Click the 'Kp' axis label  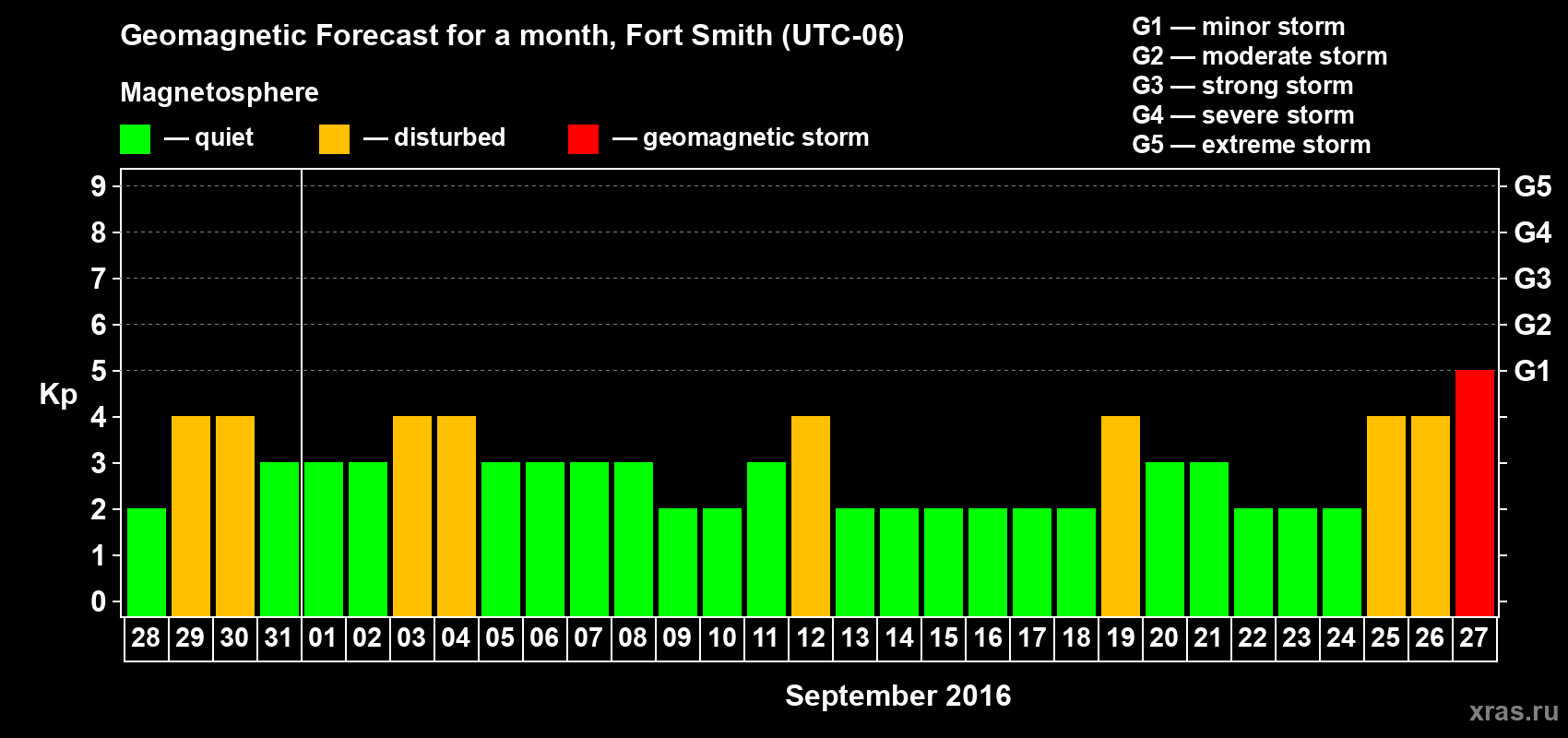tap(58, 395)
